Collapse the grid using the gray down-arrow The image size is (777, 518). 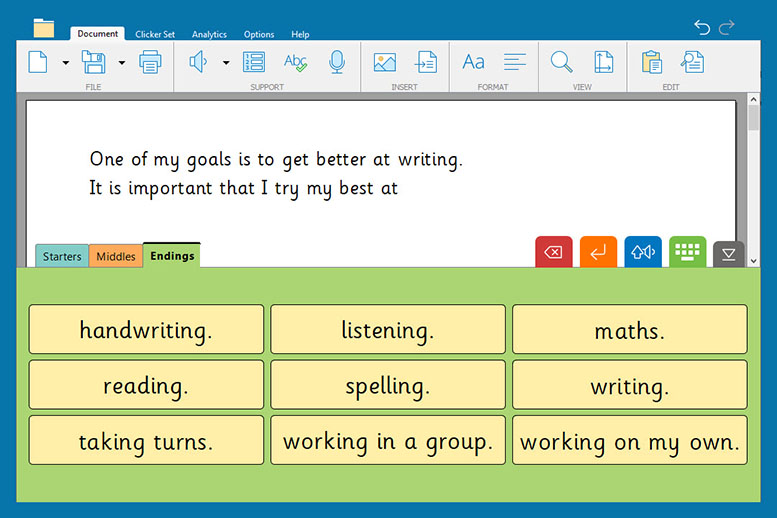point(728,254)
